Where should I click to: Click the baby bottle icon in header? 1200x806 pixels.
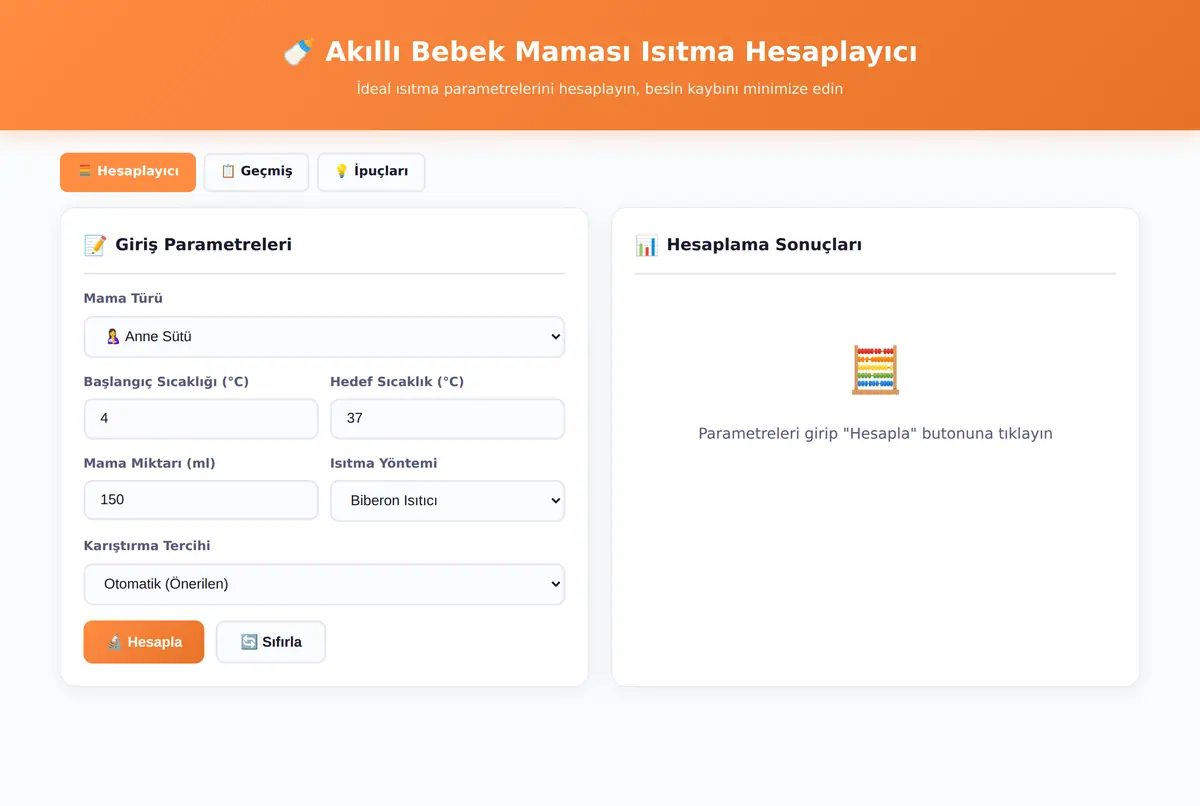pos(298,52)
